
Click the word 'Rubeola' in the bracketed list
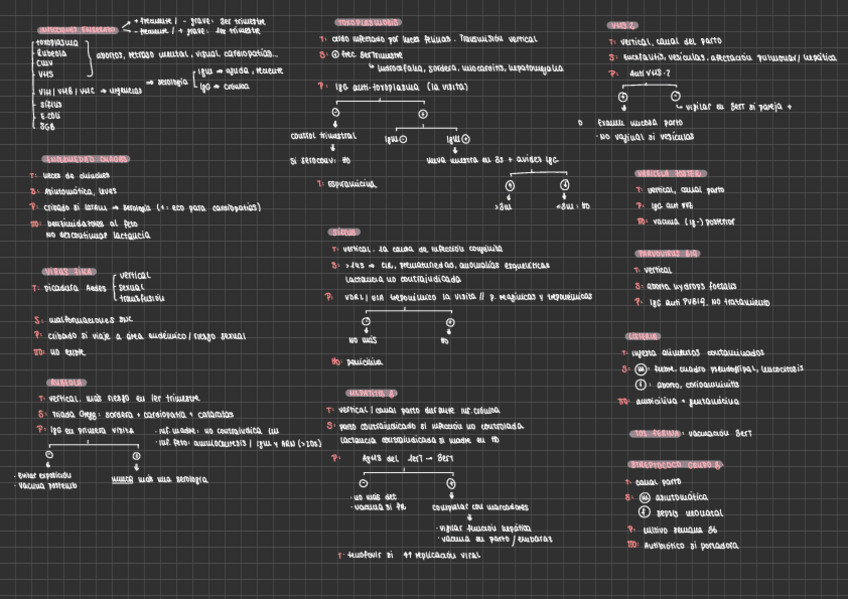(51, 53)
